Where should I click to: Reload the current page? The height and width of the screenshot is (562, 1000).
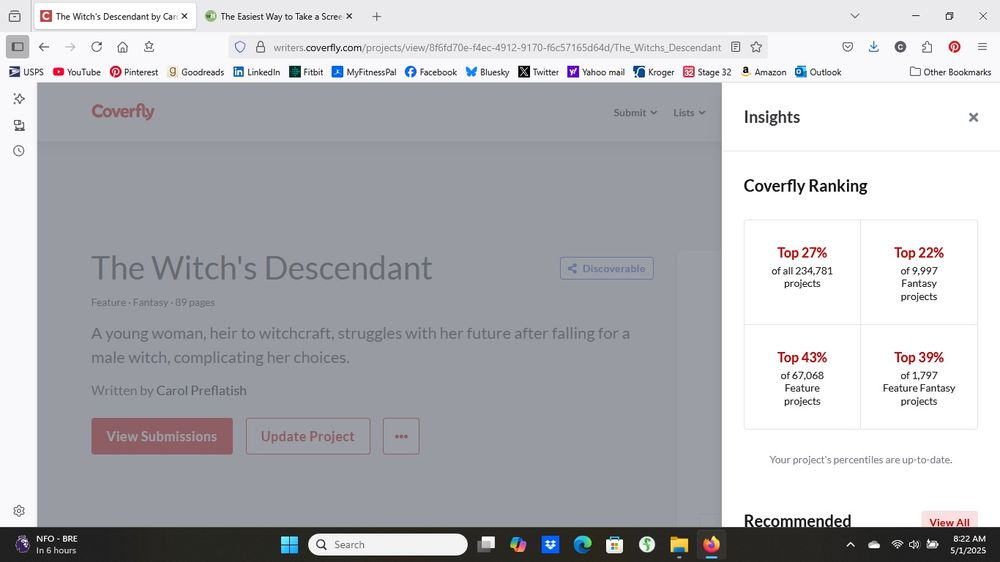pos(96,47)
